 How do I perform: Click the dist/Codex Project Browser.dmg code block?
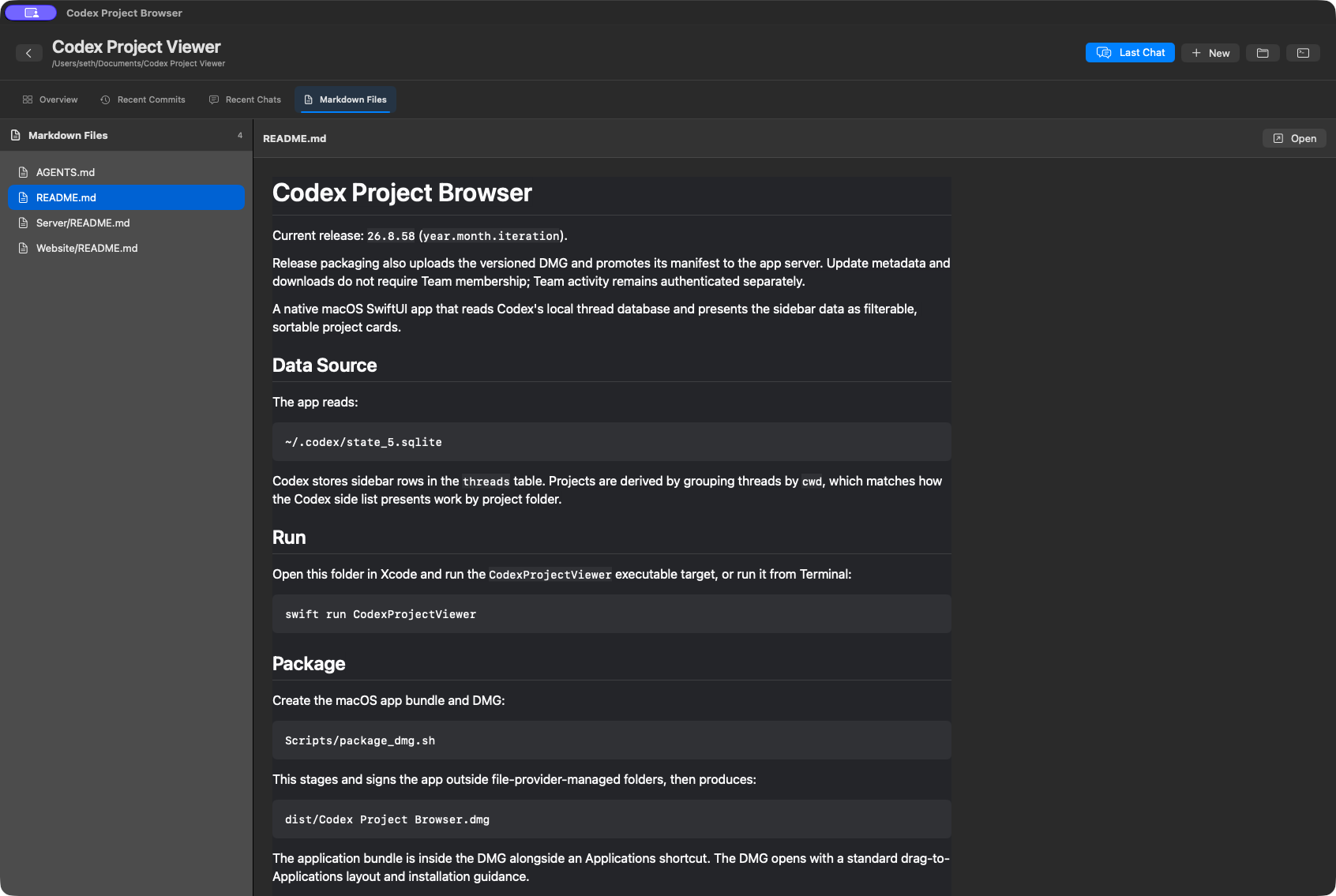[612, 819]
